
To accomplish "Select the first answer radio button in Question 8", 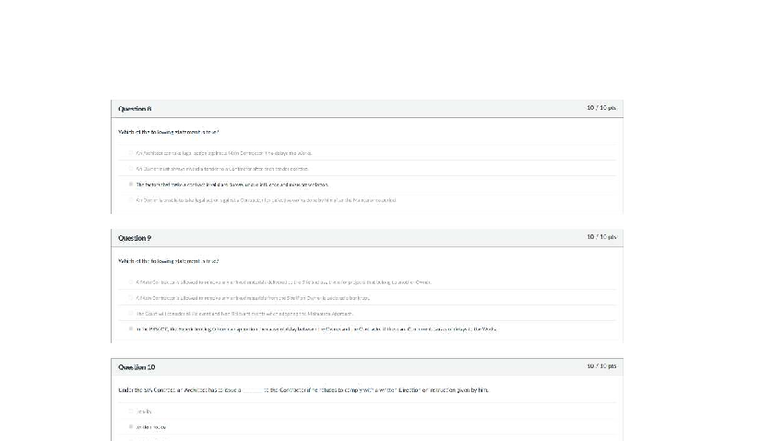I will 131,153.
